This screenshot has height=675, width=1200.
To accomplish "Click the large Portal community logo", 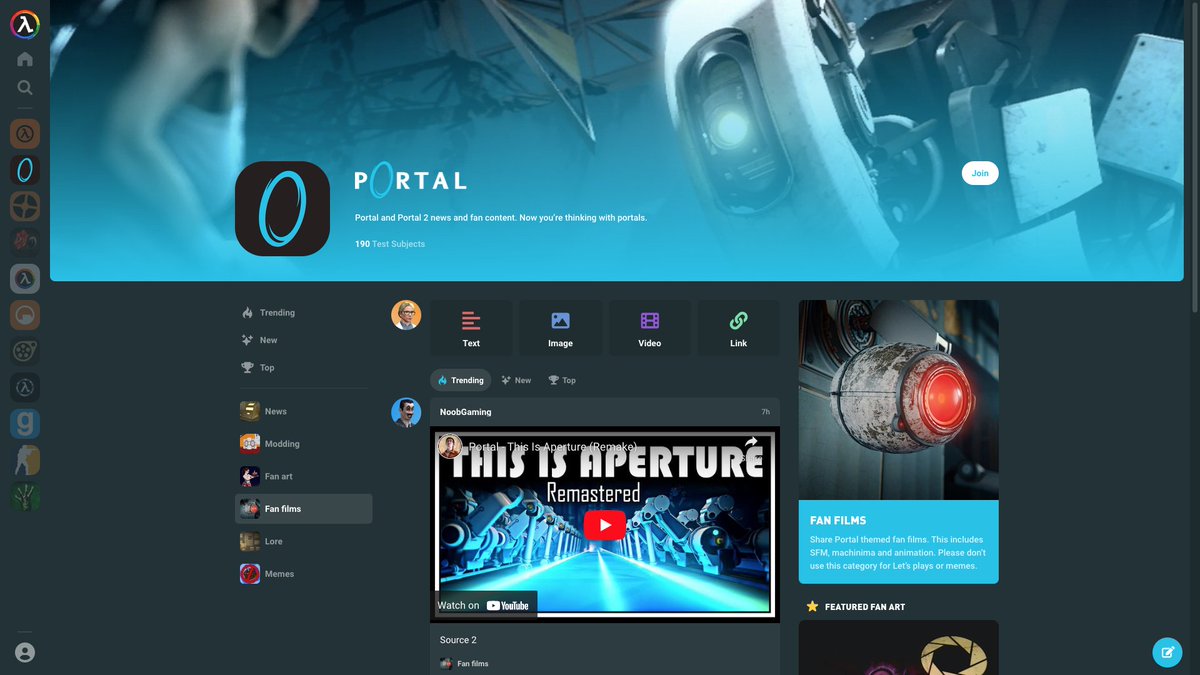I will tap(282, 208).
